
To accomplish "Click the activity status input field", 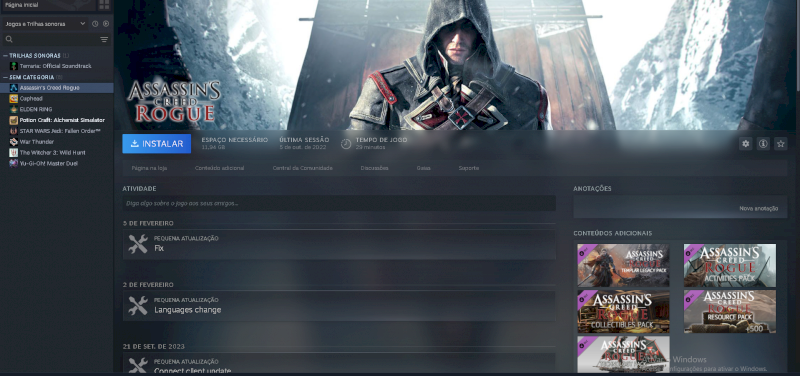I will click(x=339, y=203).
